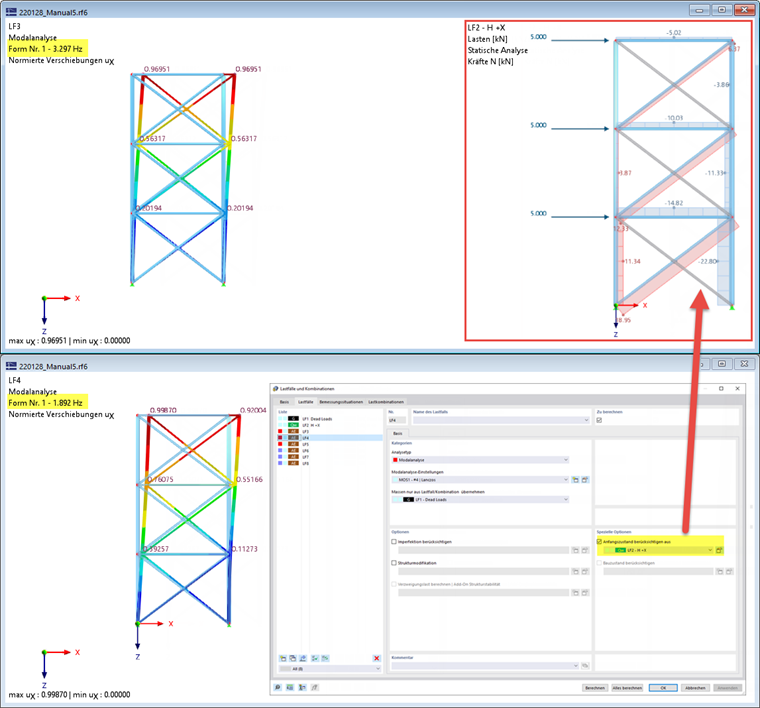The width and height of the screenshot is (760, 708).
Task: Click the Berechnen button
Action: click(x=595, y=688)
